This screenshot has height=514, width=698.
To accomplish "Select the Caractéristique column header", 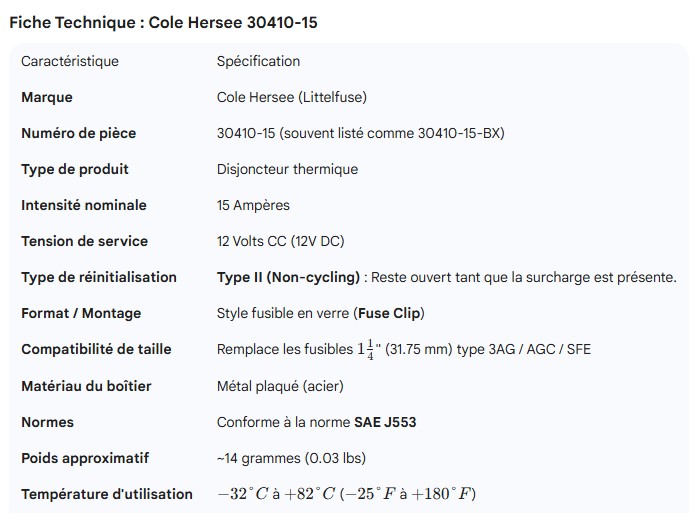I will click(70, 61).
